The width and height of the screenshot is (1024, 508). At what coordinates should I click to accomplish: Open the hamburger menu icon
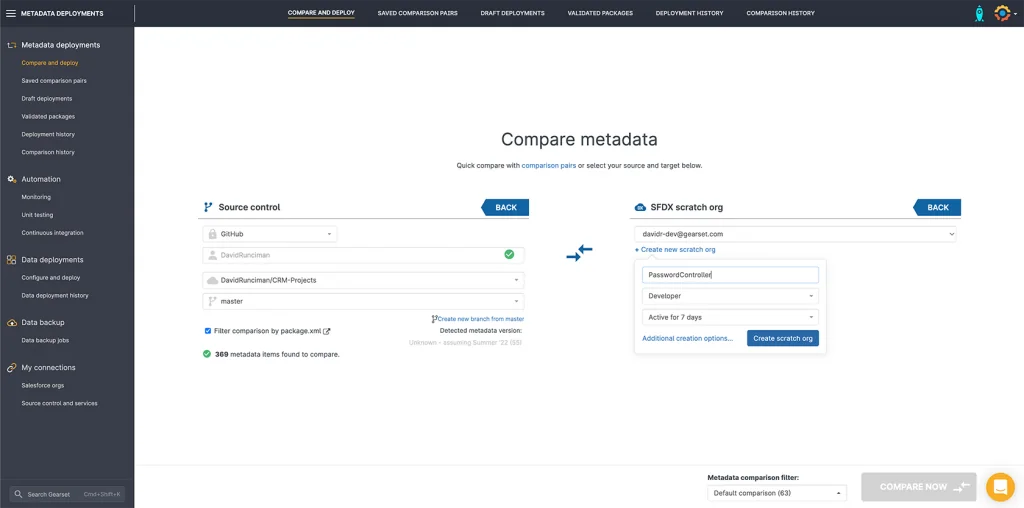pos(10,13)
